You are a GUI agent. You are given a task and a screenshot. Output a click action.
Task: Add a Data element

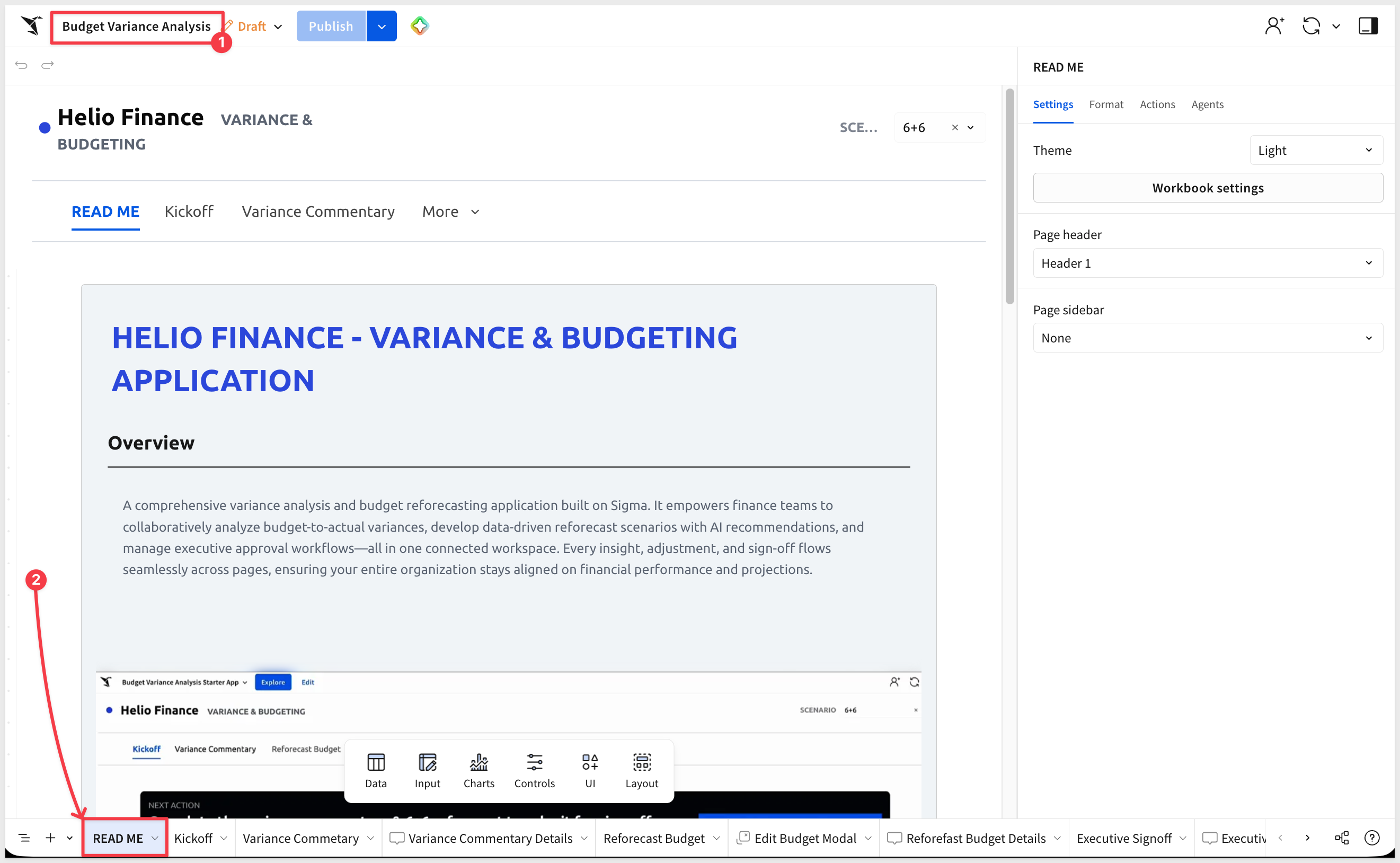(376, 771)
